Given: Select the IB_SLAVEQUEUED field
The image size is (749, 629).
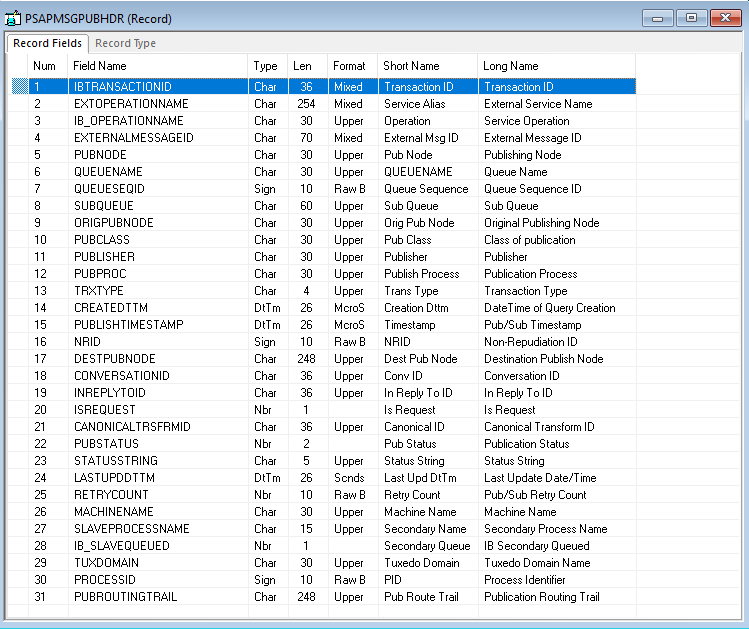Looking at the screenshot, I should pos(121,546).
